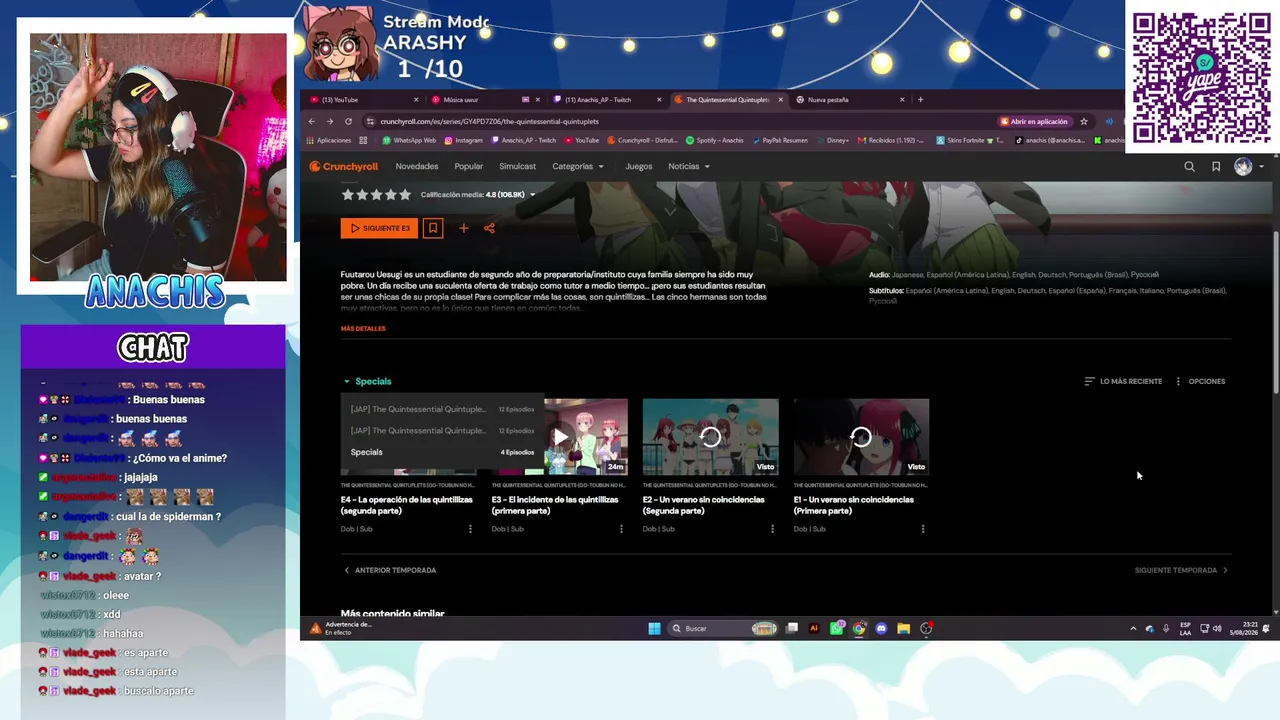The image size is (1280, 720).
Task: Replay the E1 episode thumbnail
Action: (x=861, y=437)
